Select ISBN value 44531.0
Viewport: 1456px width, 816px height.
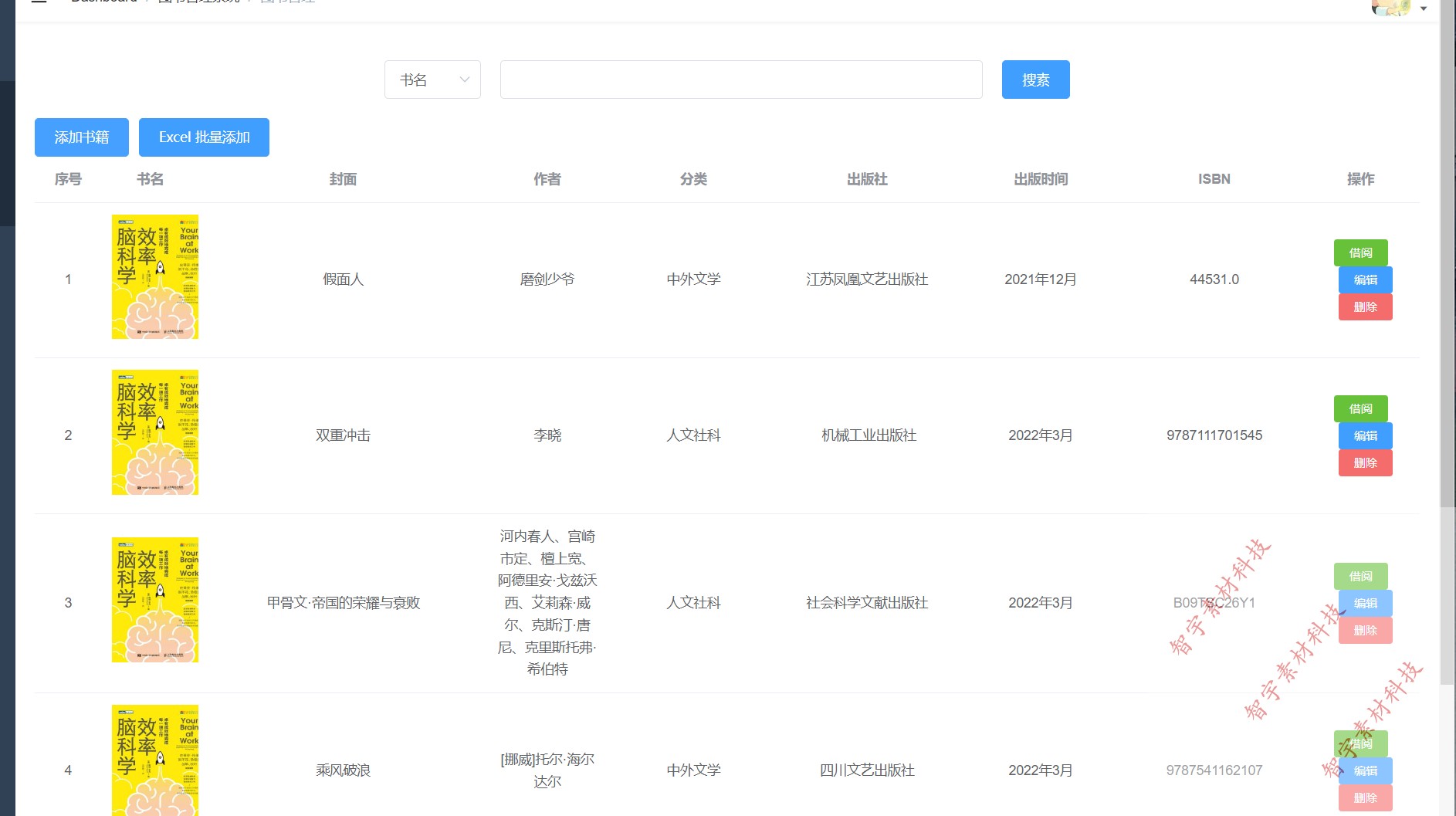pos(1214,279)
